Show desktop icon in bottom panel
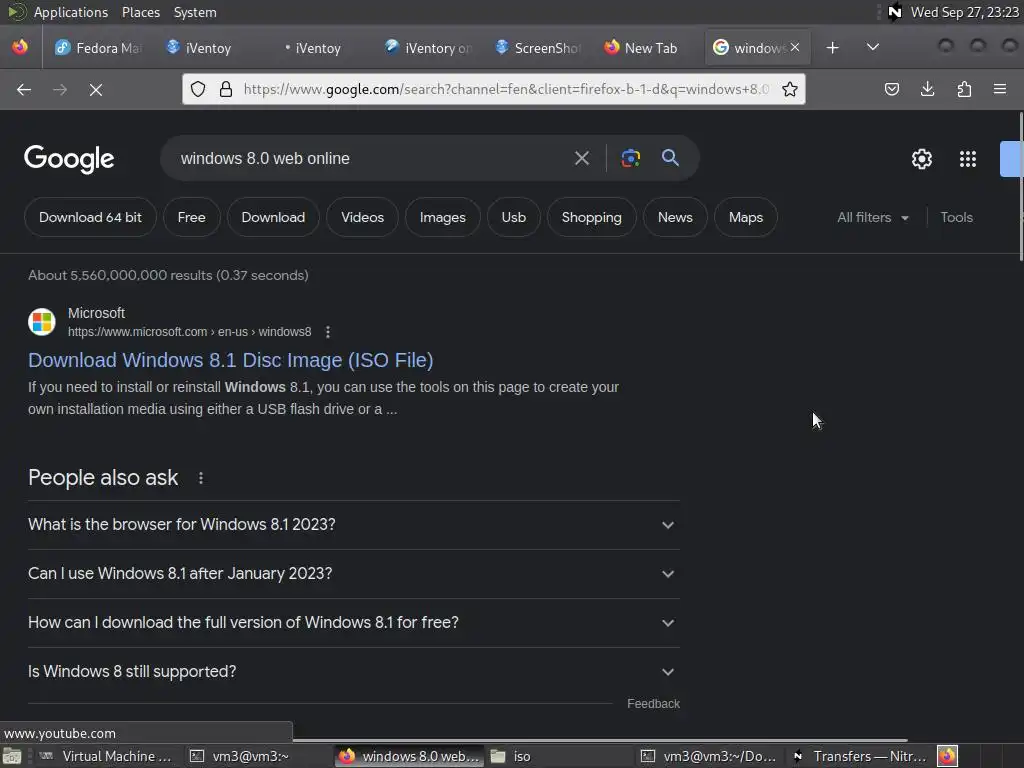The width and height of the screenshot is (1024, 768). click(12, 756)
